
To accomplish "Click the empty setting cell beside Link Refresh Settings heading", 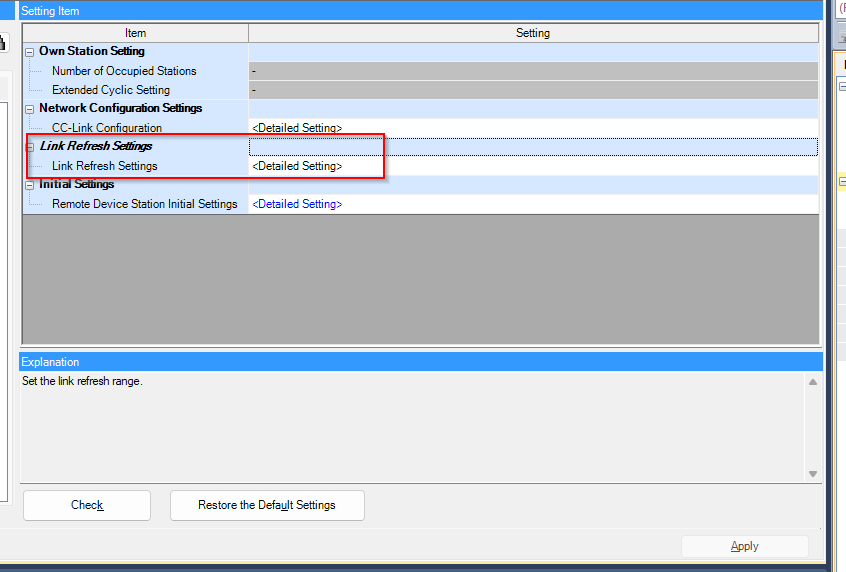I will pyautogui.click(x=533, y=147).
